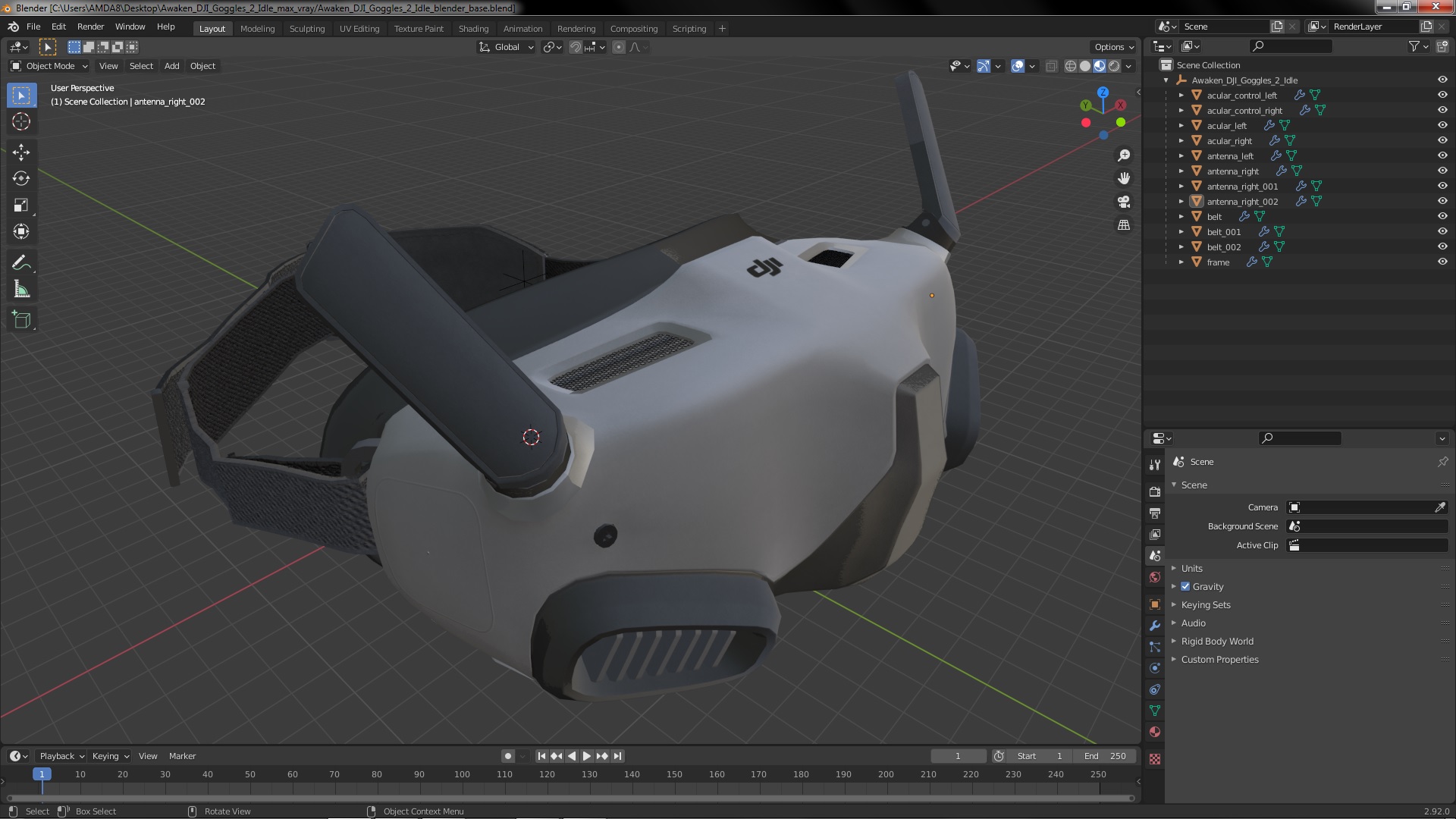
Task: Select the Move tool
Action: [21, 152]
